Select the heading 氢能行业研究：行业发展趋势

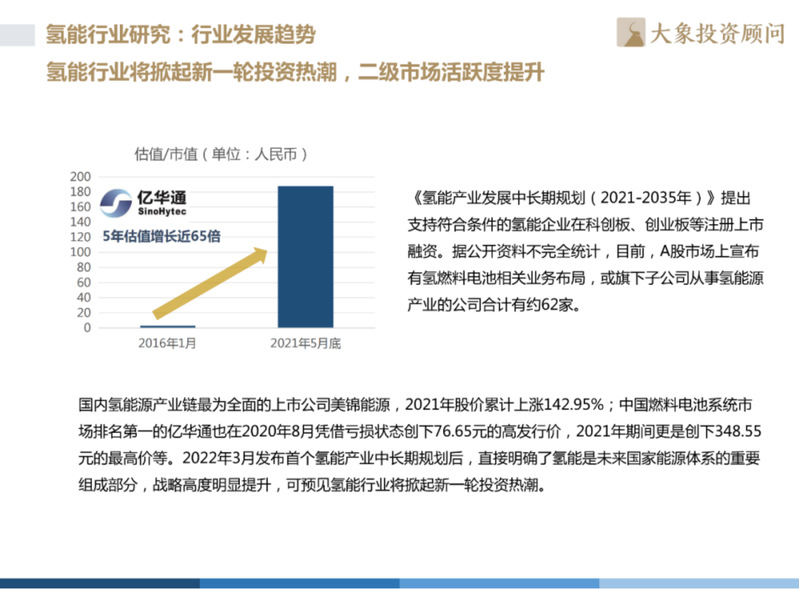click(x=181, y=35)
